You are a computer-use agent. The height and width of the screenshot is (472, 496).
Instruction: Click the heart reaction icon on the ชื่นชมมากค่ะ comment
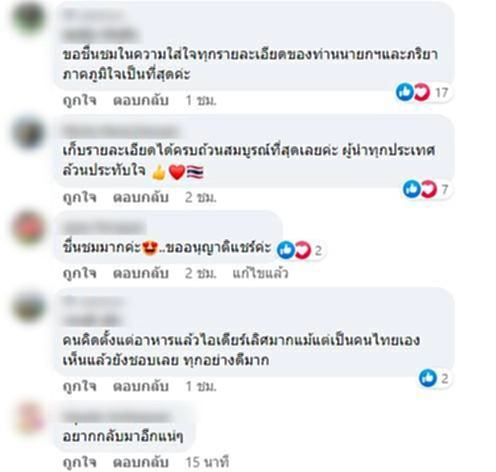pos(303,250)
